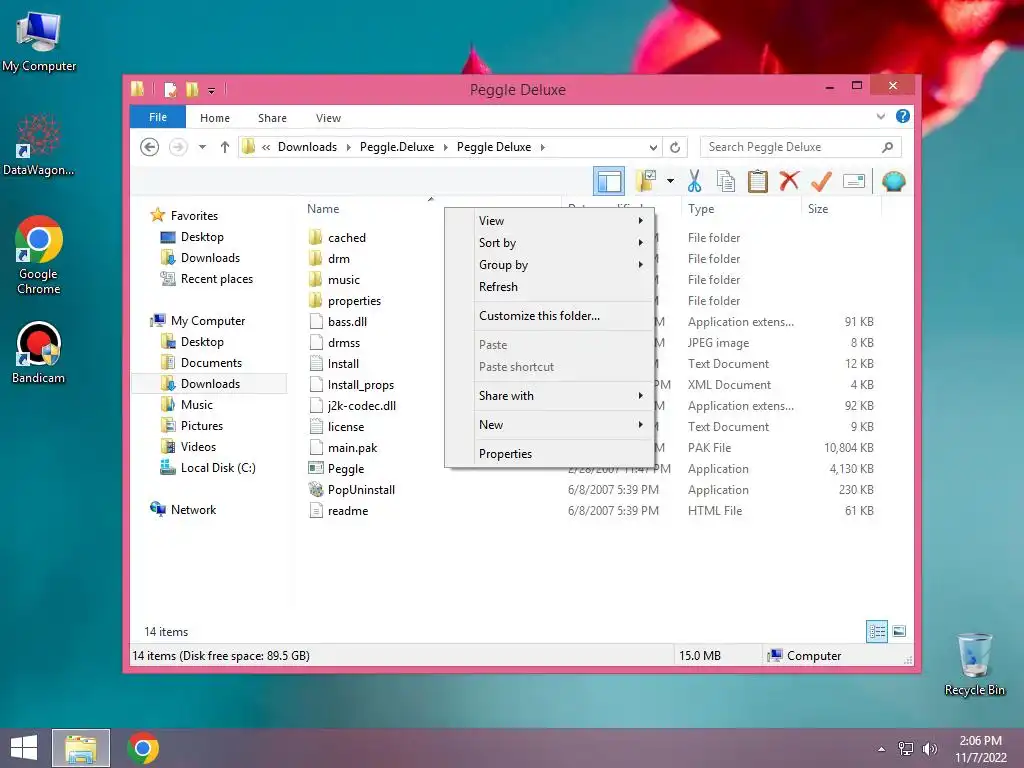Click the blue shell globe toolbar icon
Viewport: 1024px width, 768px height.
click(x=893, y=181)
